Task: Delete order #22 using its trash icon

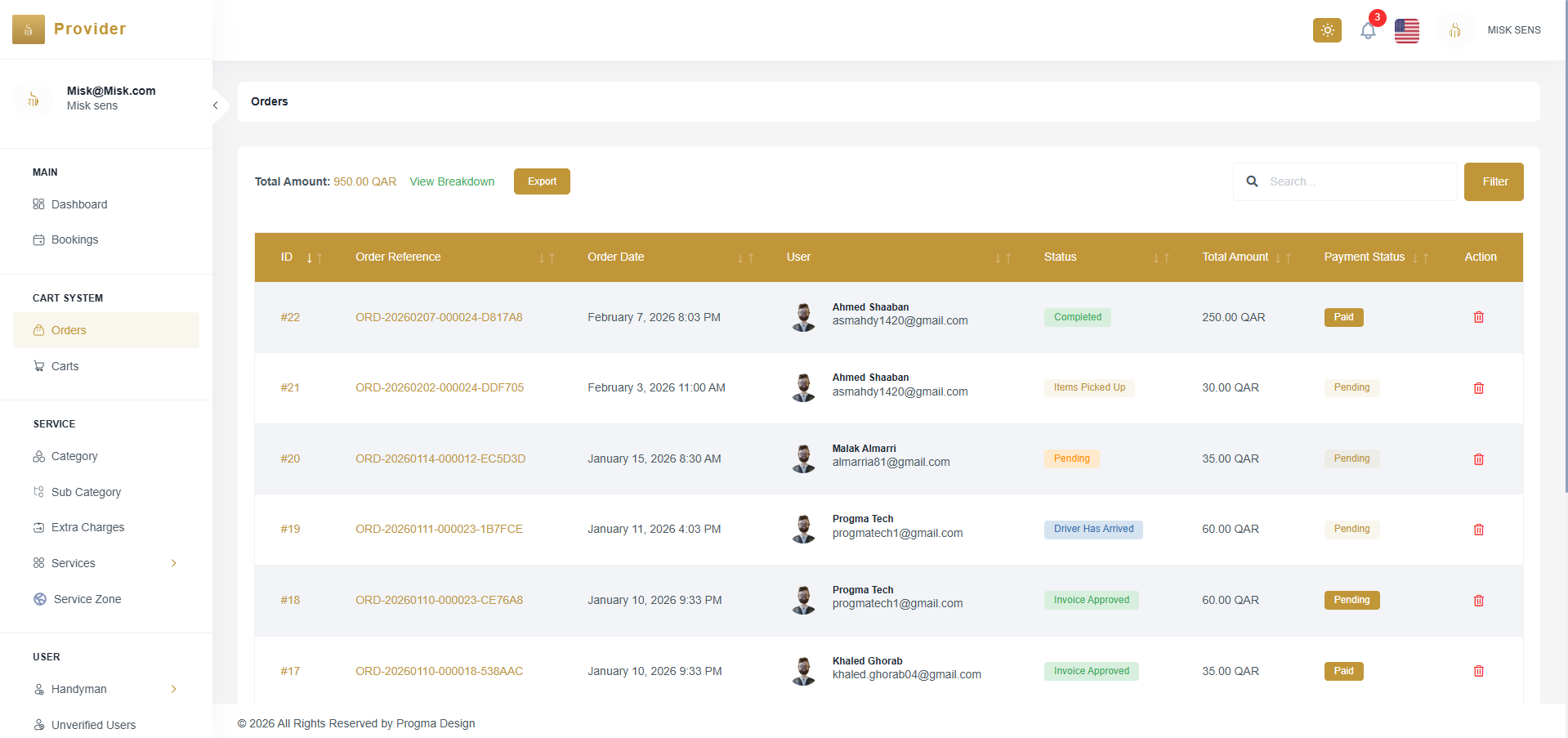Action: [x=1478, y=317]
